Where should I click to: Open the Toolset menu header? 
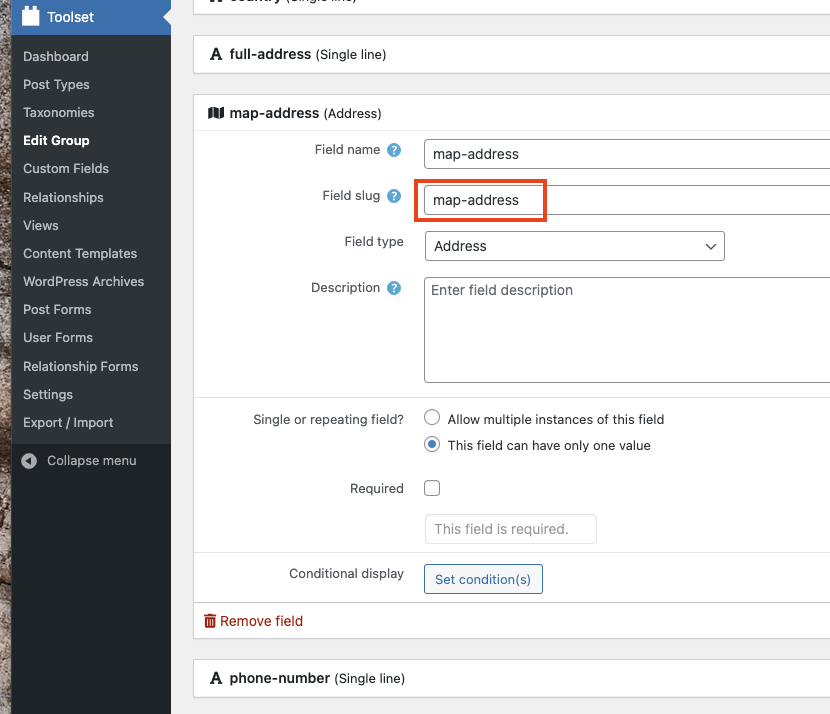click(91, 17)
